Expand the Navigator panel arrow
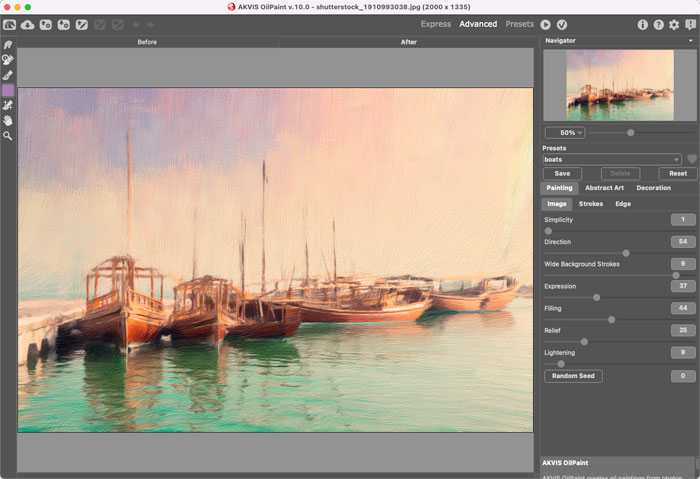The width and height of the screenshot is (700, 479). pyautogui.click(x=691, y=41)
